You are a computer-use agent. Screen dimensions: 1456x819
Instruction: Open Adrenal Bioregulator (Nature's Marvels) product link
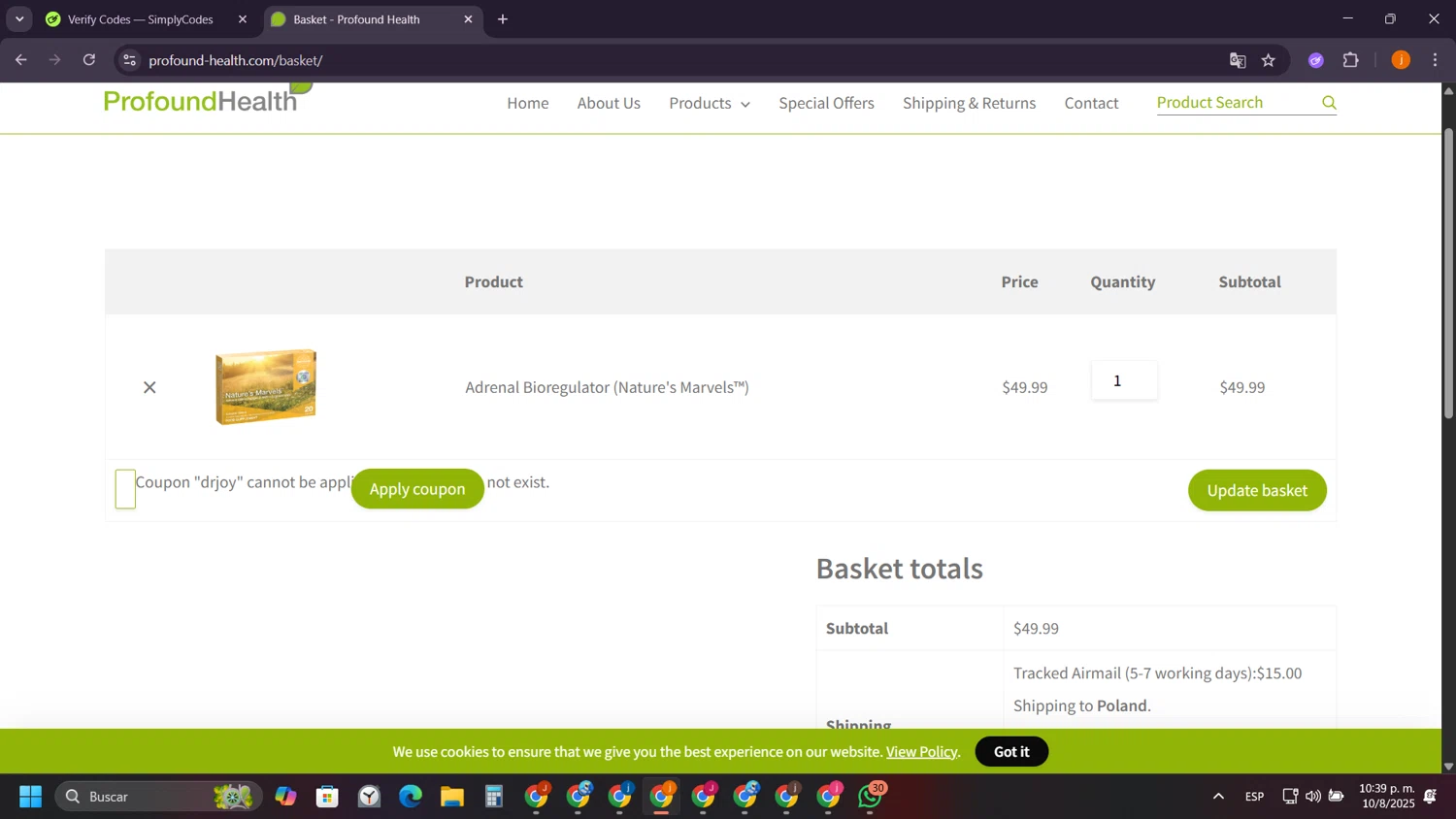click(x=607, y=387)
